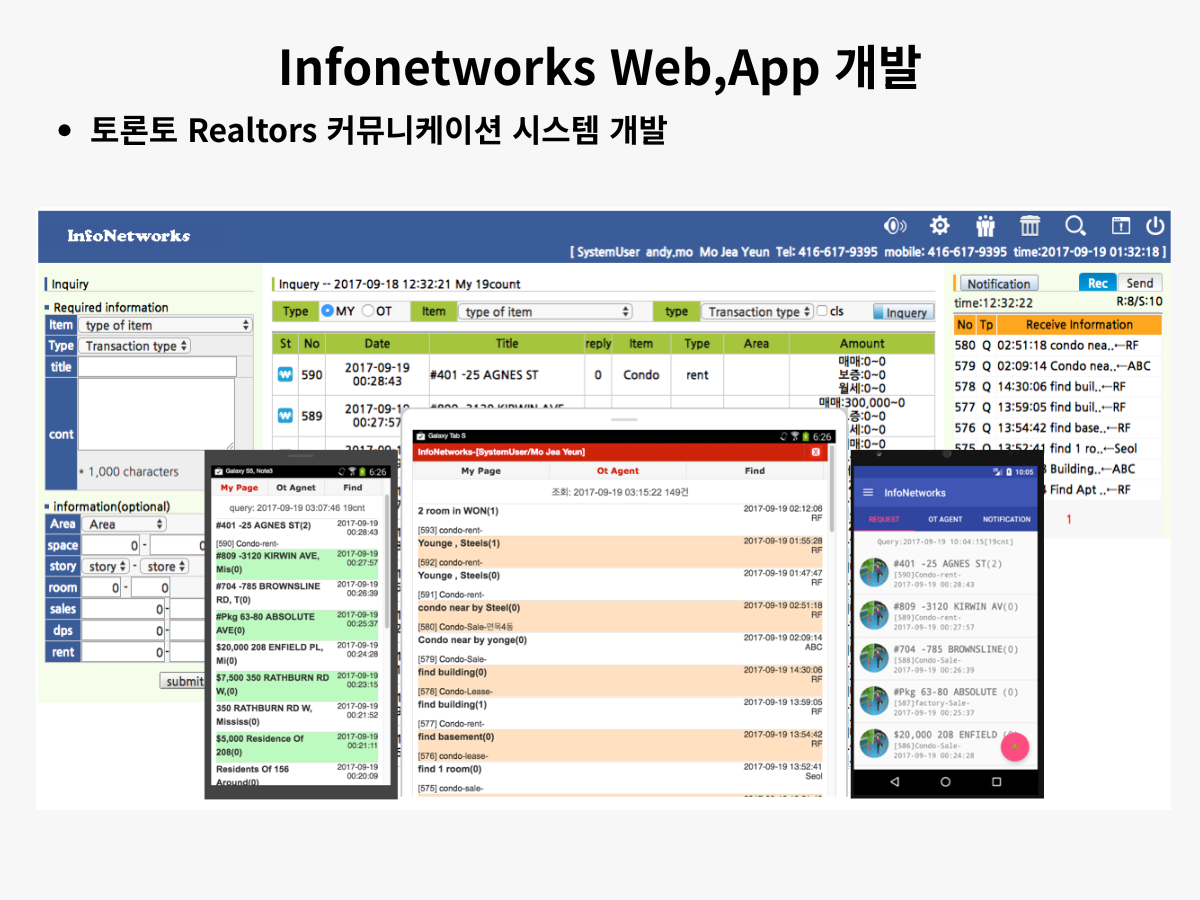Enable the cls checkbox next to Transaction type
This screenshot has width=1200, height=900.
823,311
